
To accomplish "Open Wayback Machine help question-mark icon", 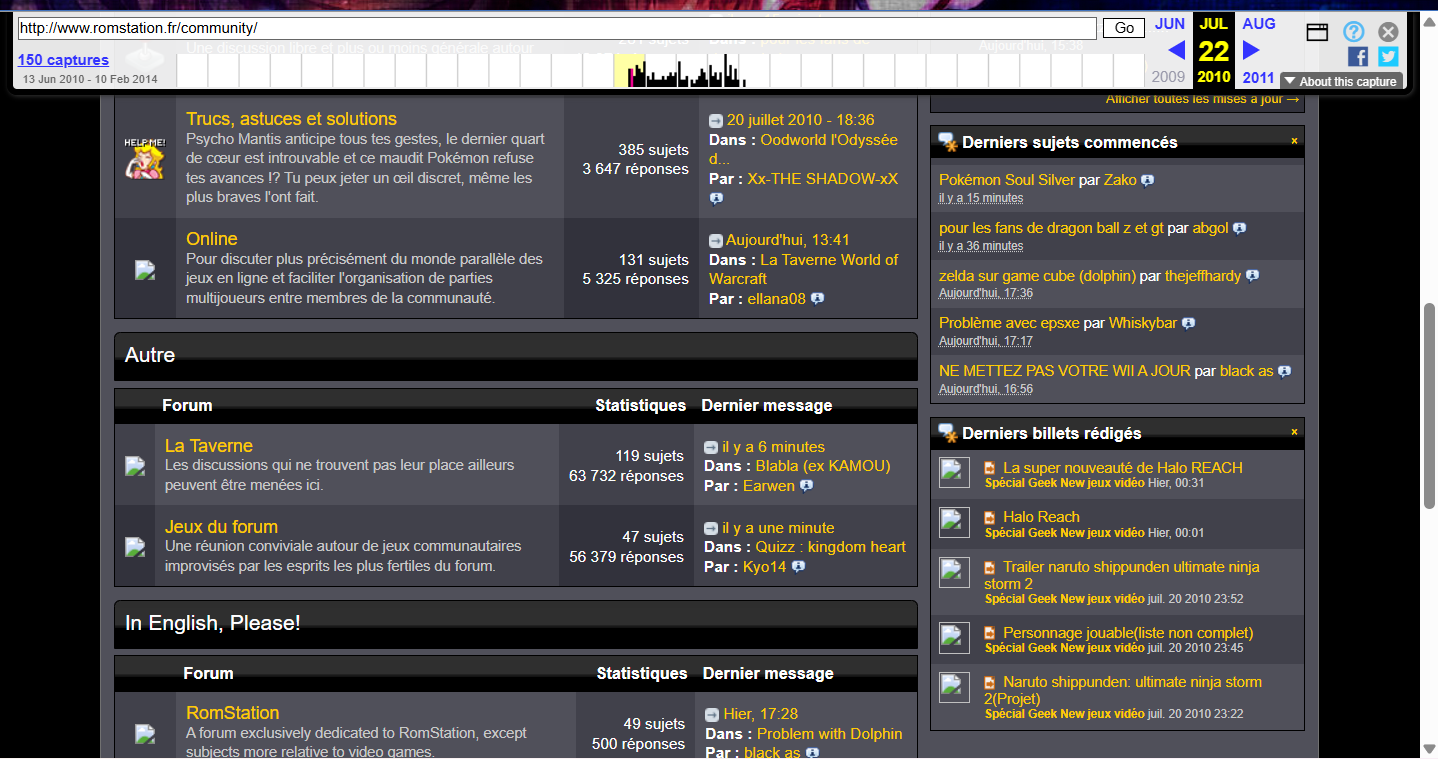I will pyautogui.click(x=1353, y=32).
